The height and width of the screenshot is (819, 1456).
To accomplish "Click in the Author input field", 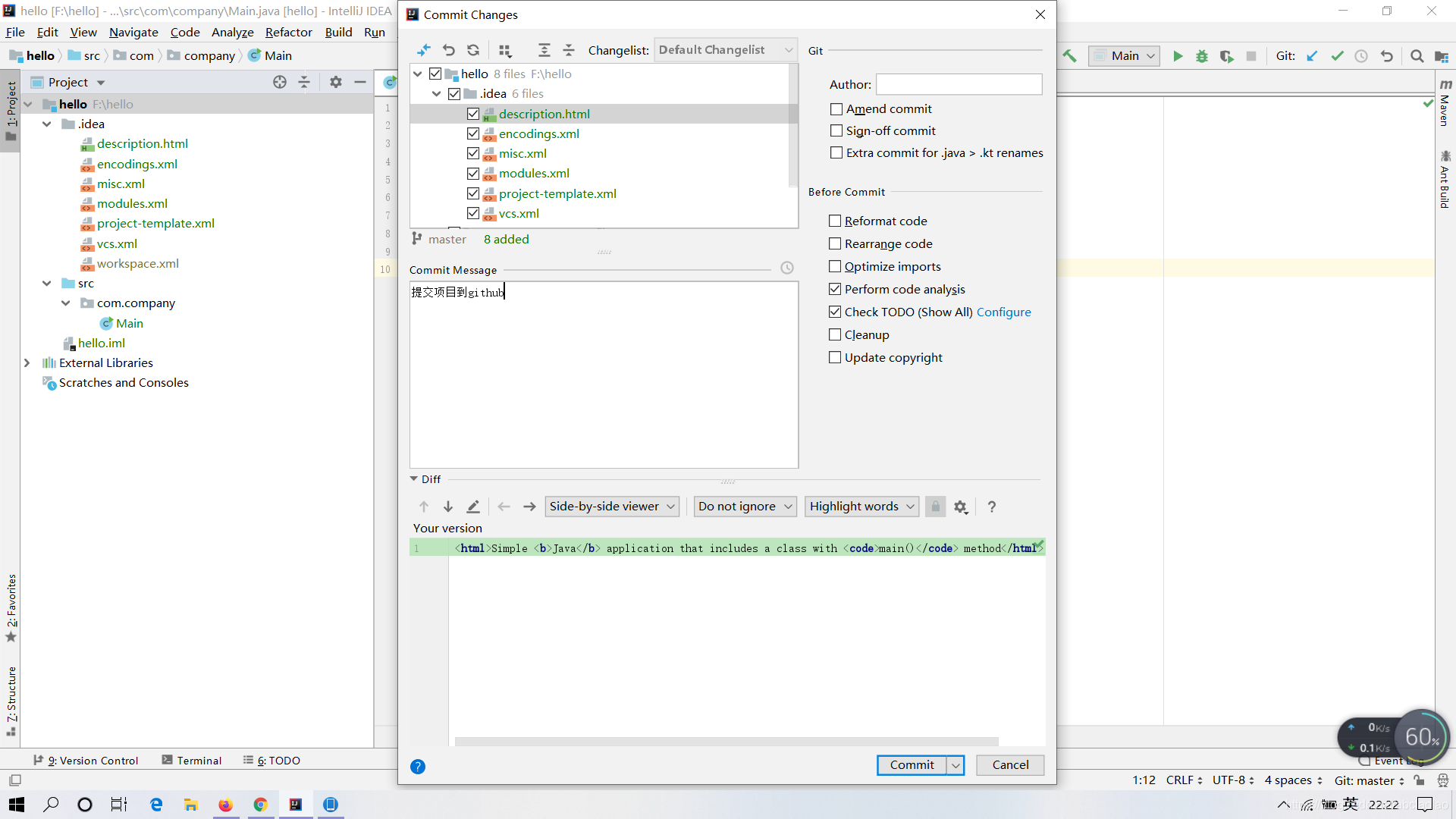I will point(959,84).
